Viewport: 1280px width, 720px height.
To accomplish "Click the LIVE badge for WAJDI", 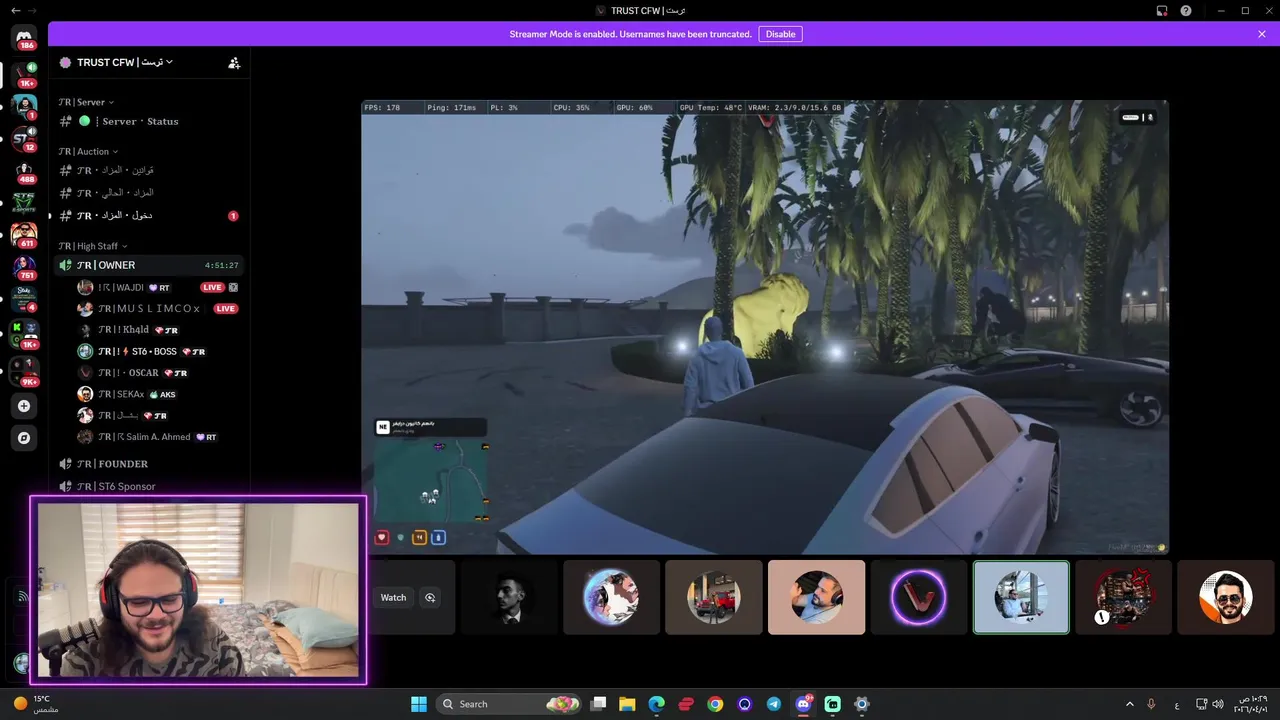I will tap(212, 287).
